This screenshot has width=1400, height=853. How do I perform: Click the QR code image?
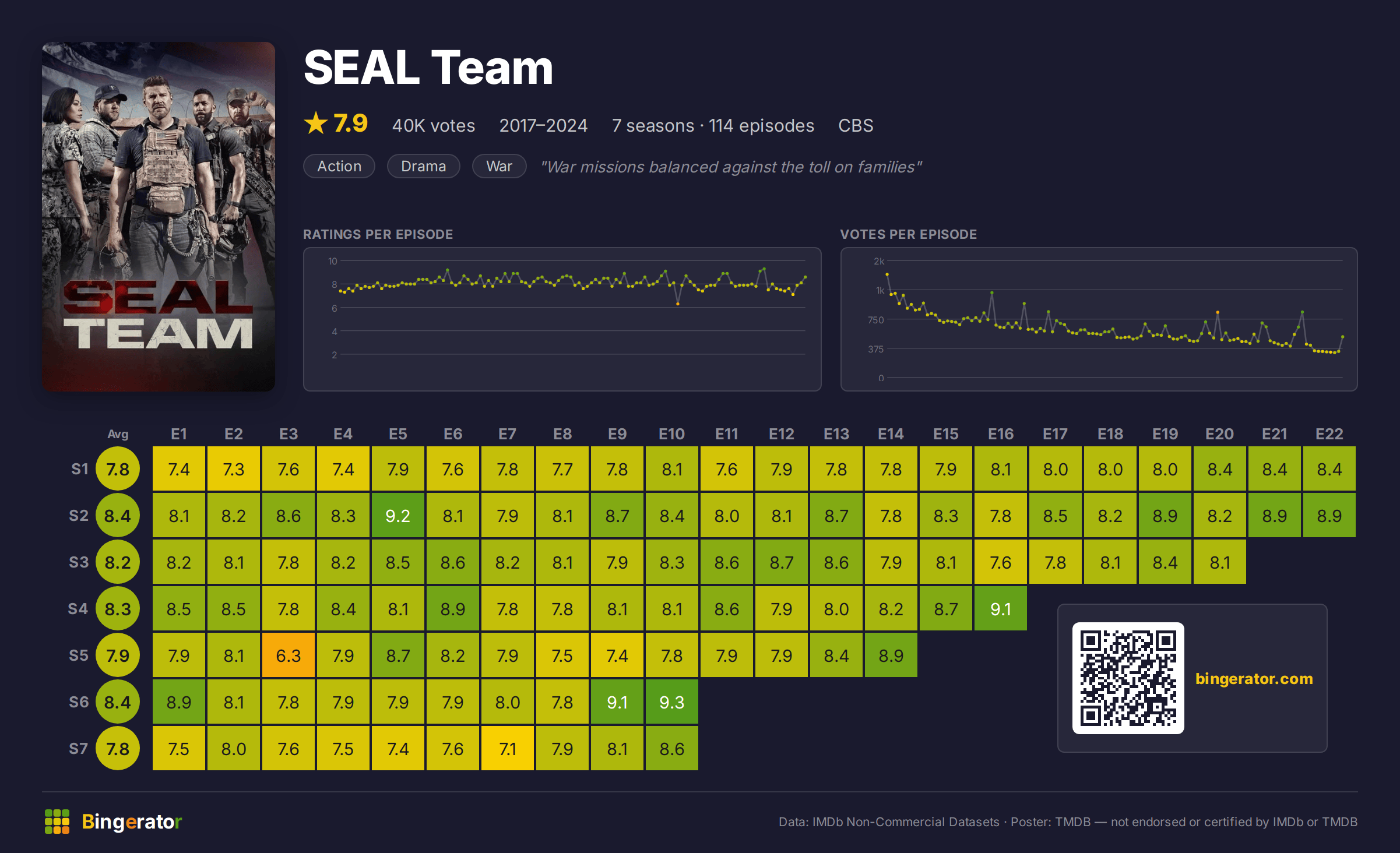[1128, 678]
